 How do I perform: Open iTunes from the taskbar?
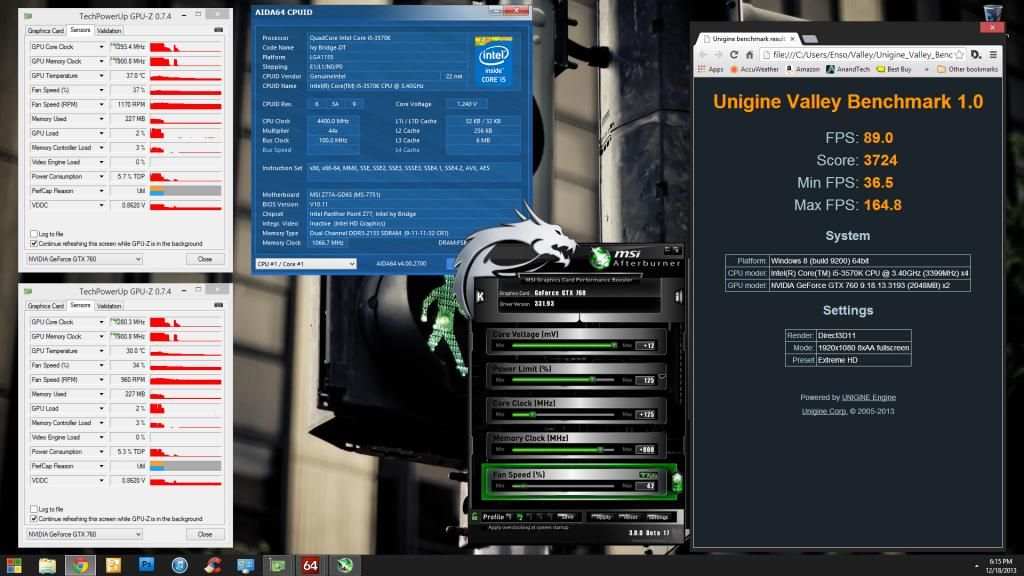pos(180,565)
